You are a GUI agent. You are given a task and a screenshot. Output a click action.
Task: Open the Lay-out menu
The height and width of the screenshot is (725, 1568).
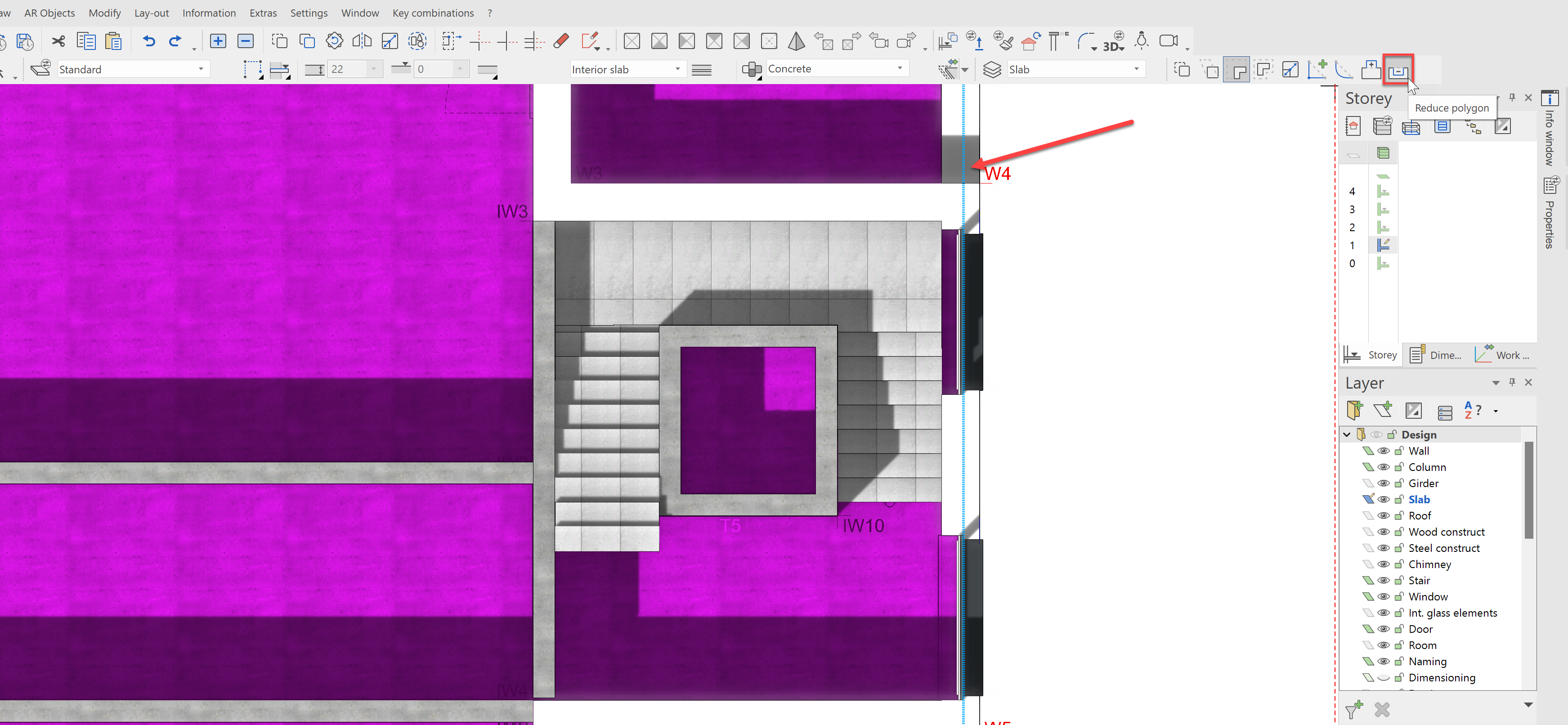coord(152,13)
